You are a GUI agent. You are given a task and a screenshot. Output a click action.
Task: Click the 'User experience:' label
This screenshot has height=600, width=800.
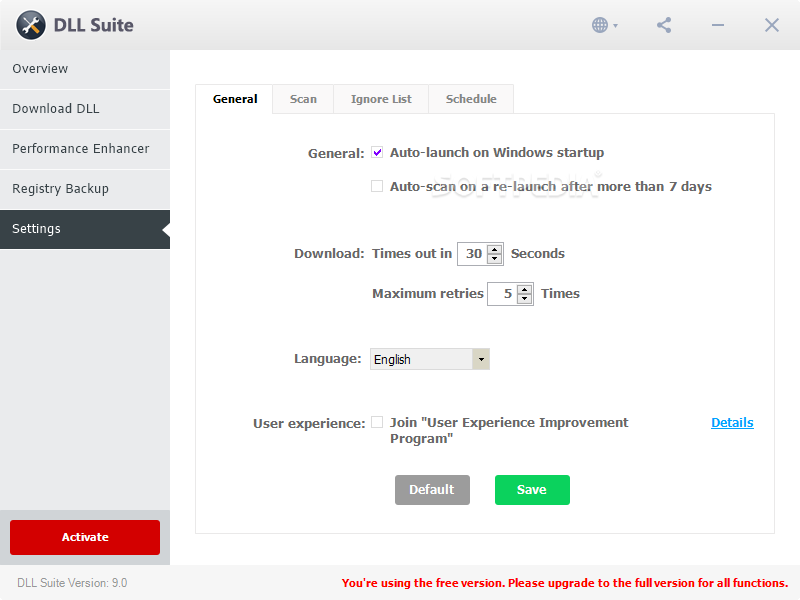tap(309, 423)
